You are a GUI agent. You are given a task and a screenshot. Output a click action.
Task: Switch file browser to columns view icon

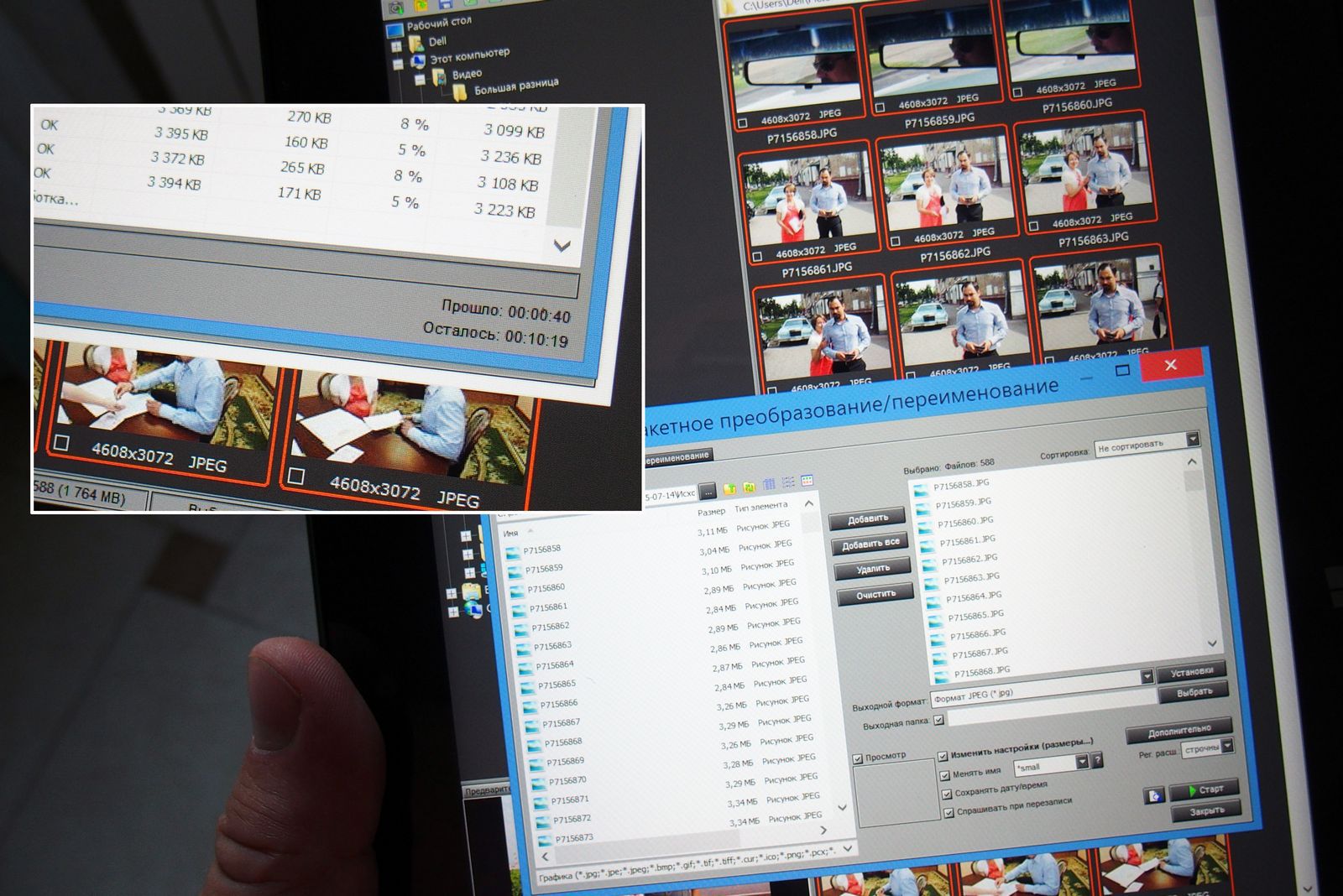[x=769, y=483]
